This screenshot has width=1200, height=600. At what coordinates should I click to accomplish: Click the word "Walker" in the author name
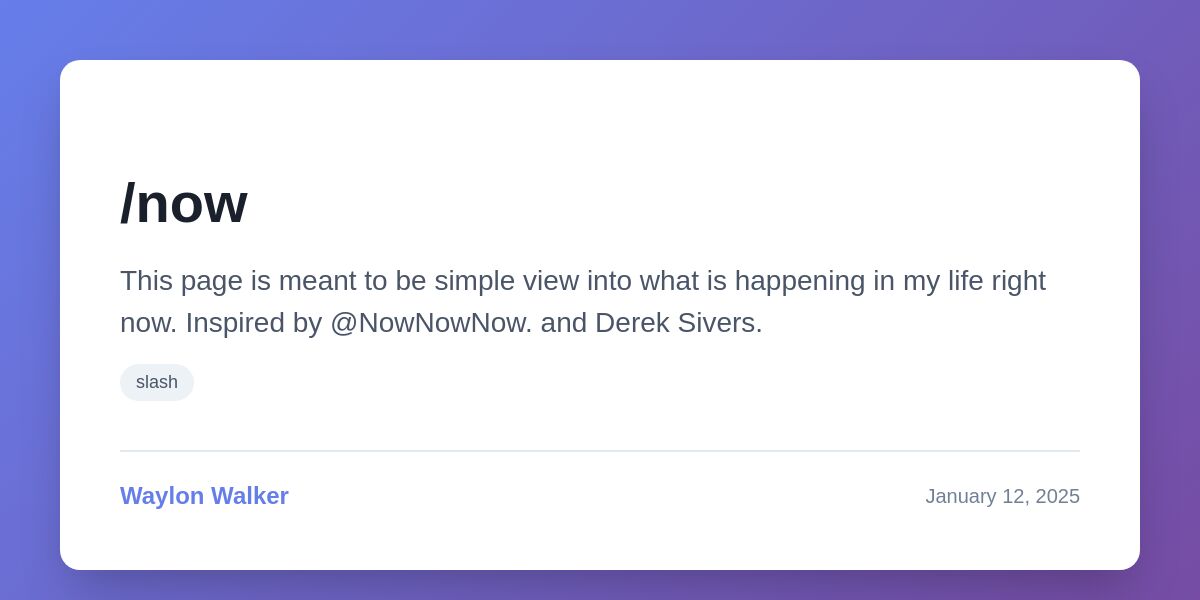pyautogui.click(x=250, y=496)
